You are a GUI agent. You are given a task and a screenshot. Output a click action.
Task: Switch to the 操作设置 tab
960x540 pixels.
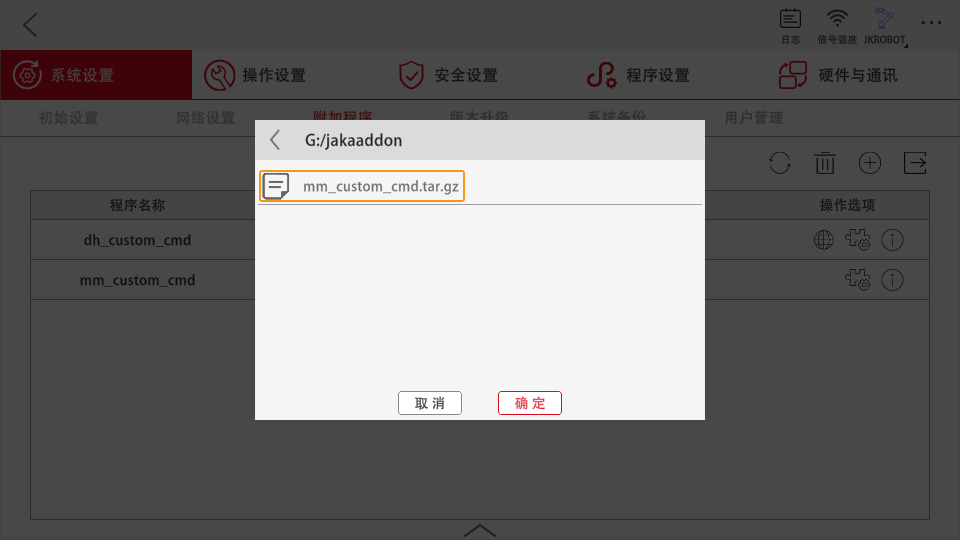point(255,75)
